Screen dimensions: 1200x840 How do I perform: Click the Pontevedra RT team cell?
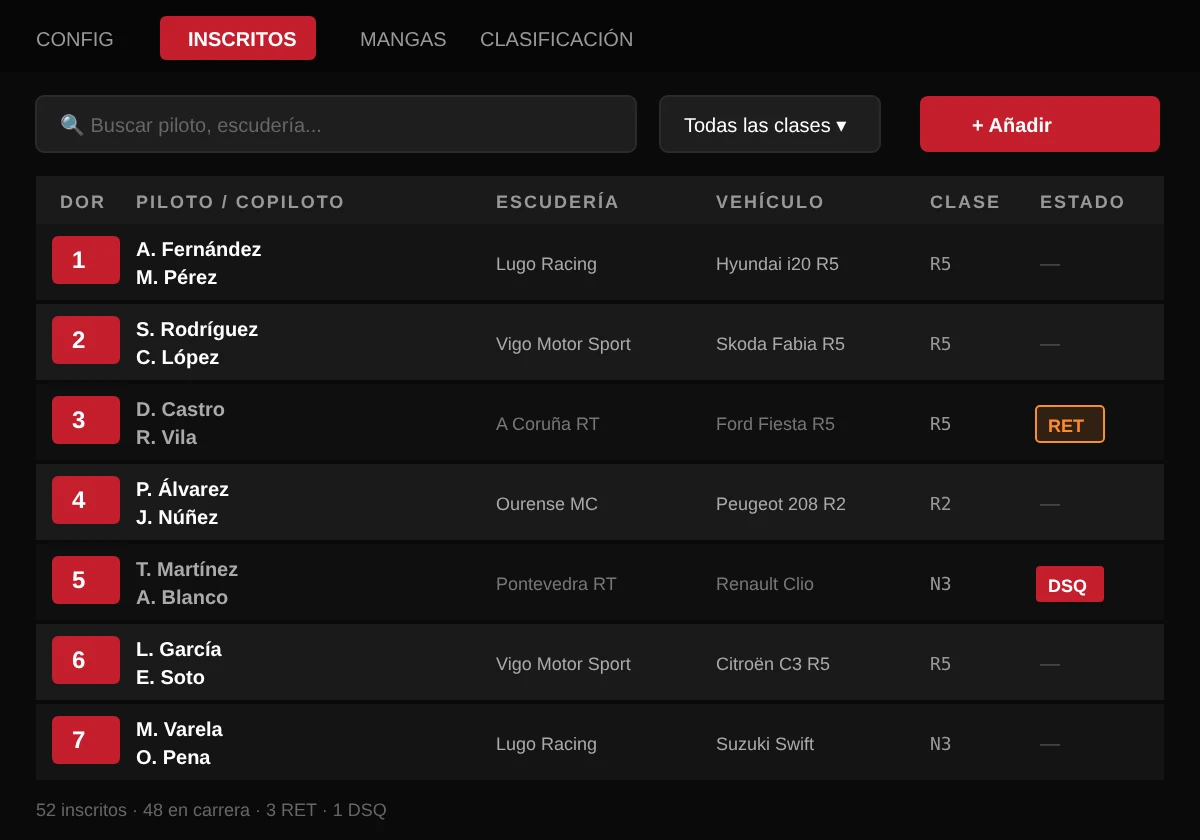[556, 584]
